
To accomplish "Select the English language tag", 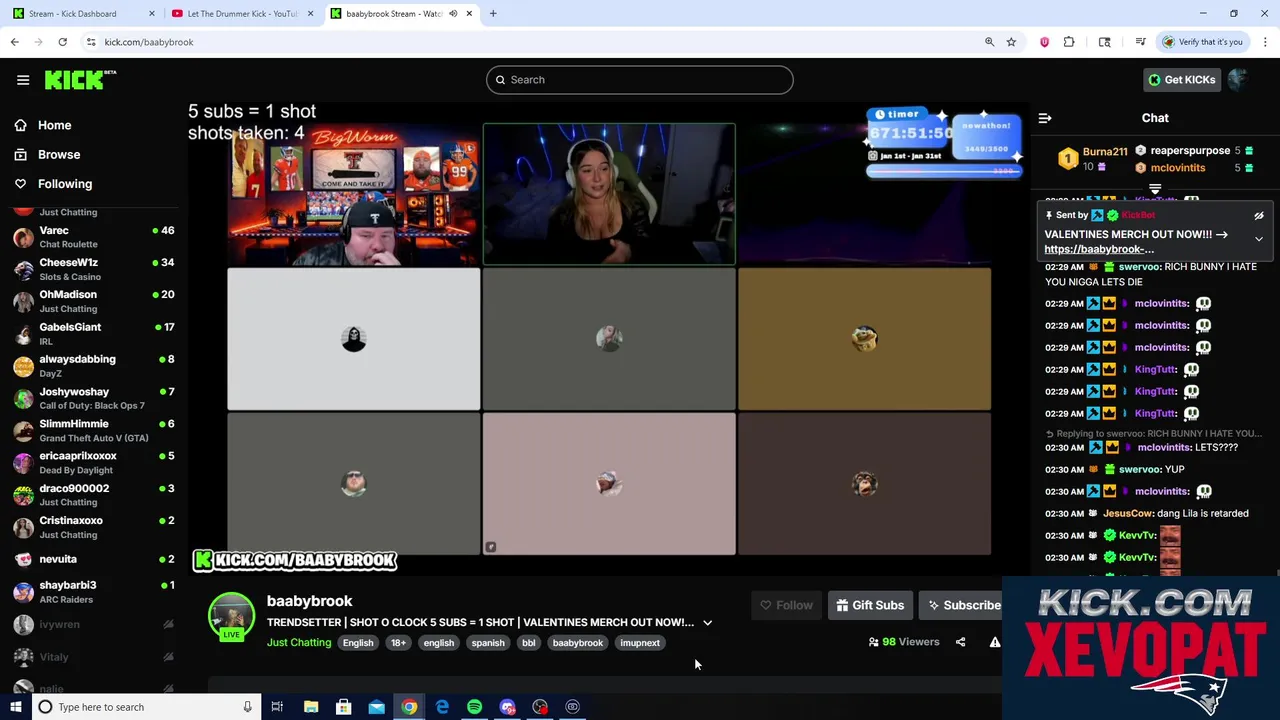I will point(358,643).
